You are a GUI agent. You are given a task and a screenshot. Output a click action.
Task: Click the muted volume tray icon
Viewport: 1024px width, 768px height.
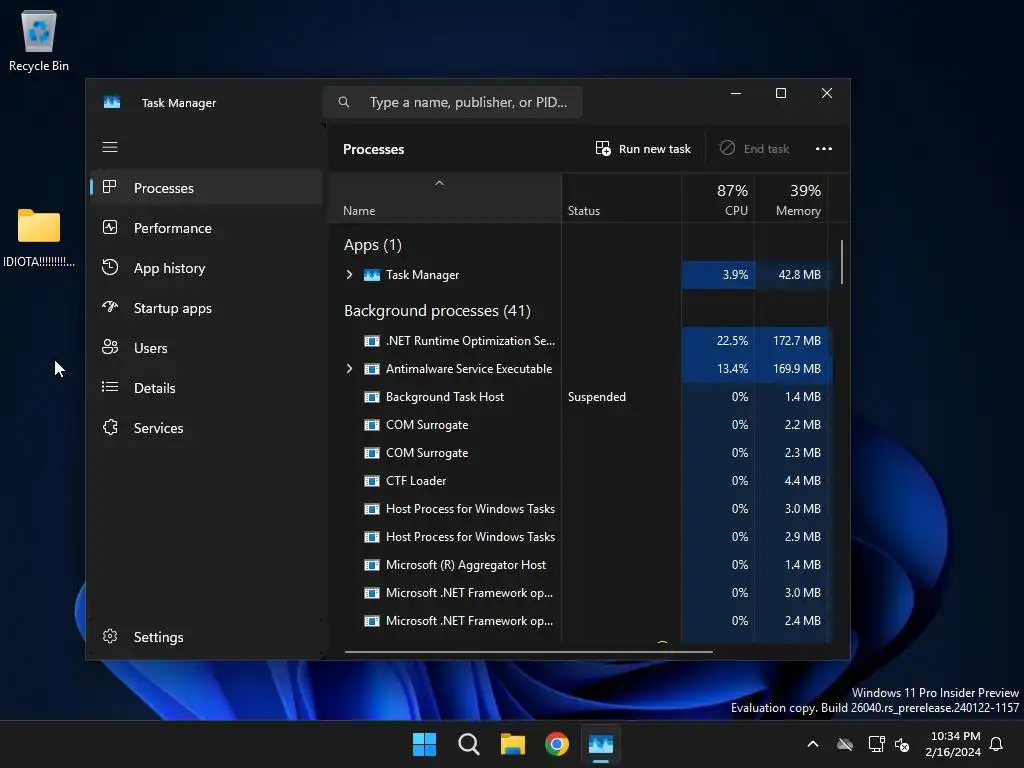[x=902, y=744]
